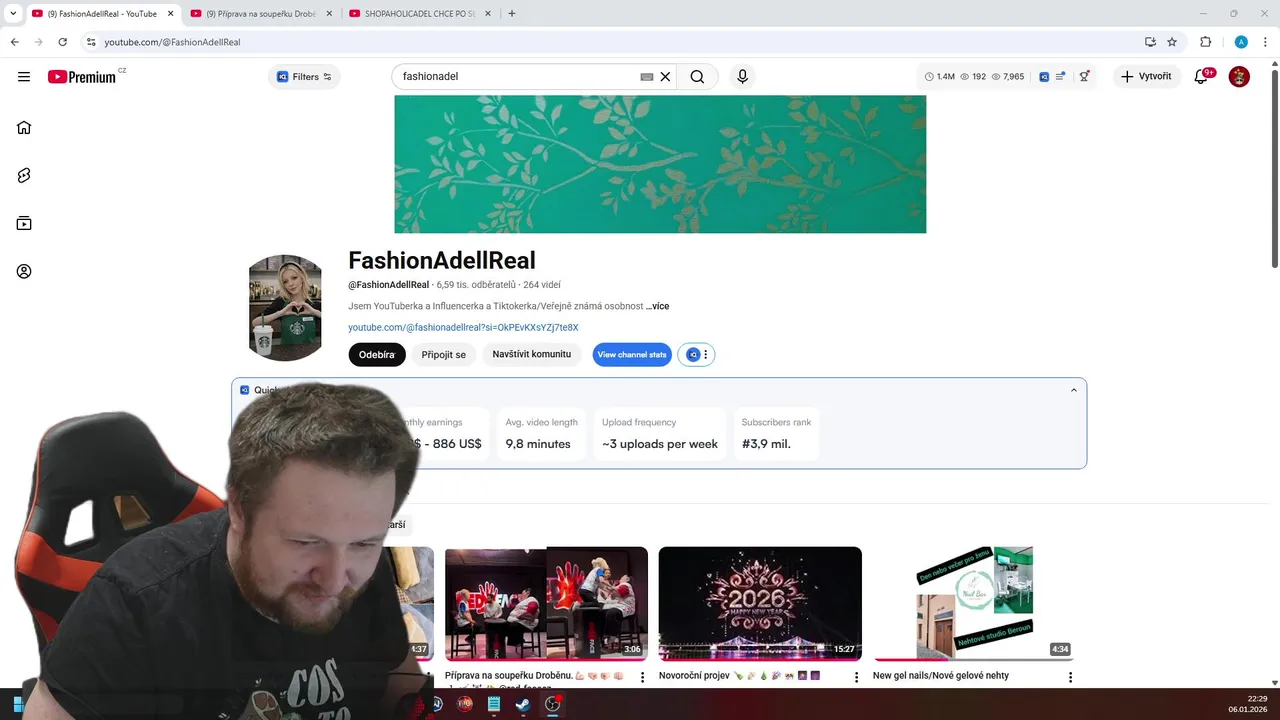Click the Avg. video length card
Screen dimensions: 1280x720
tap(541, 433)
